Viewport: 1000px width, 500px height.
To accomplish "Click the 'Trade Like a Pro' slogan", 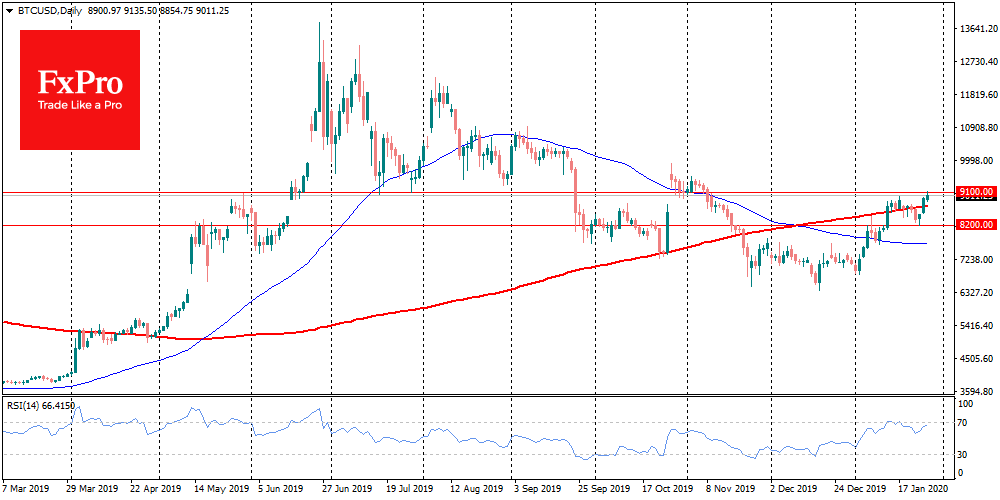I will click(x=80, y=105).
